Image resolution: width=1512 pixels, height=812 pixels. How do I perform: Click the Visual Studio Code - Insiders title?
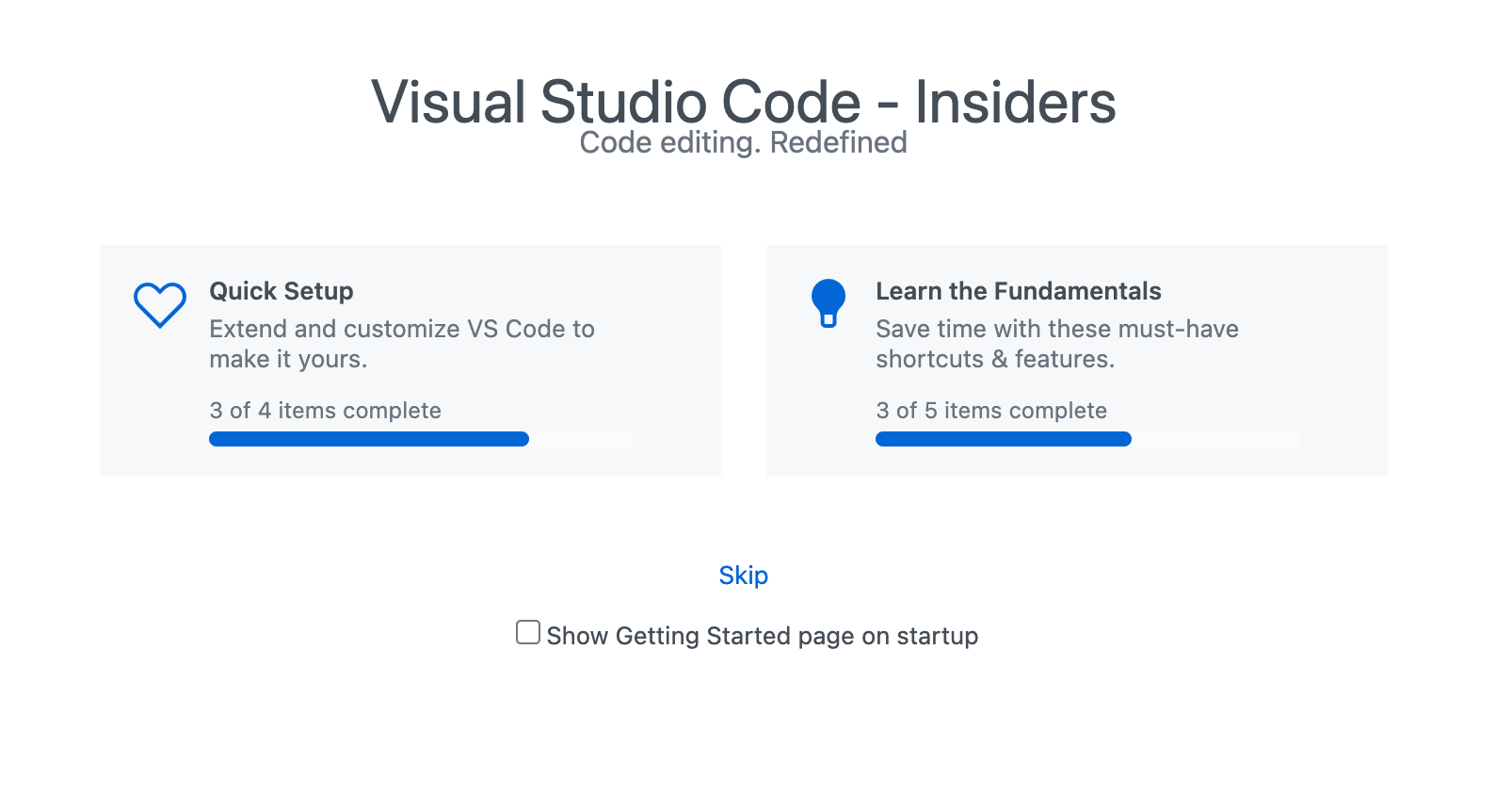tap(744, 102)
